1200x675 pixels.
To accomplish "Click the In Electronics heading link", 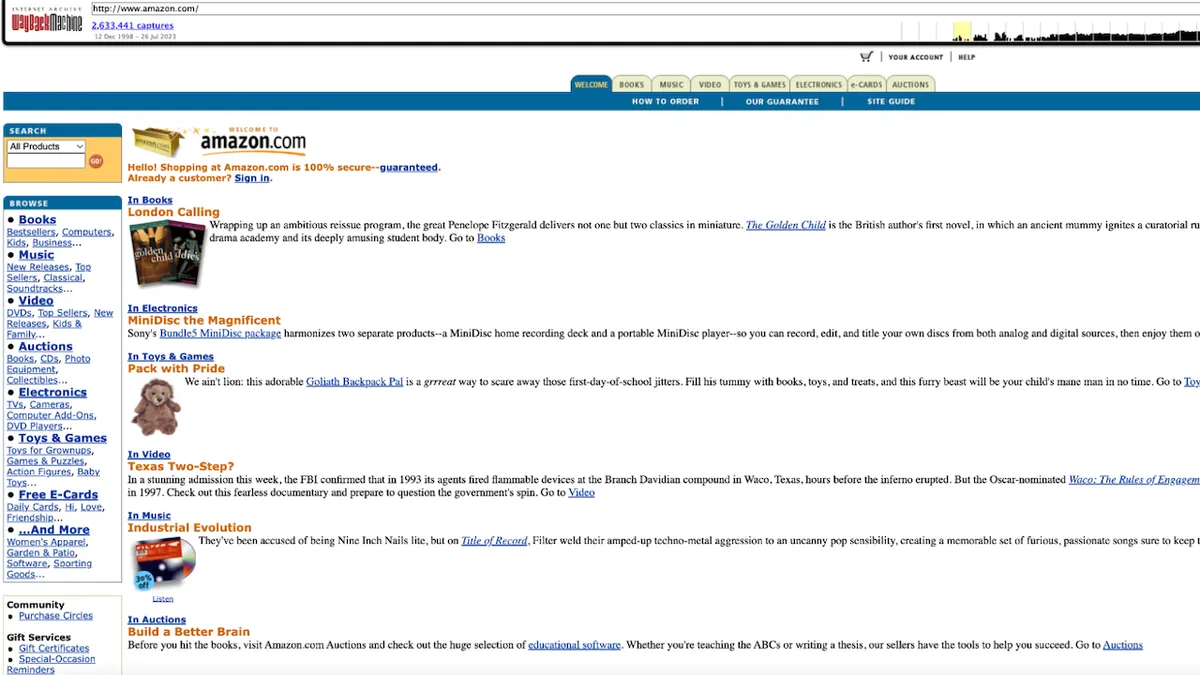I will pyautogui.click(x=163, y=308).
